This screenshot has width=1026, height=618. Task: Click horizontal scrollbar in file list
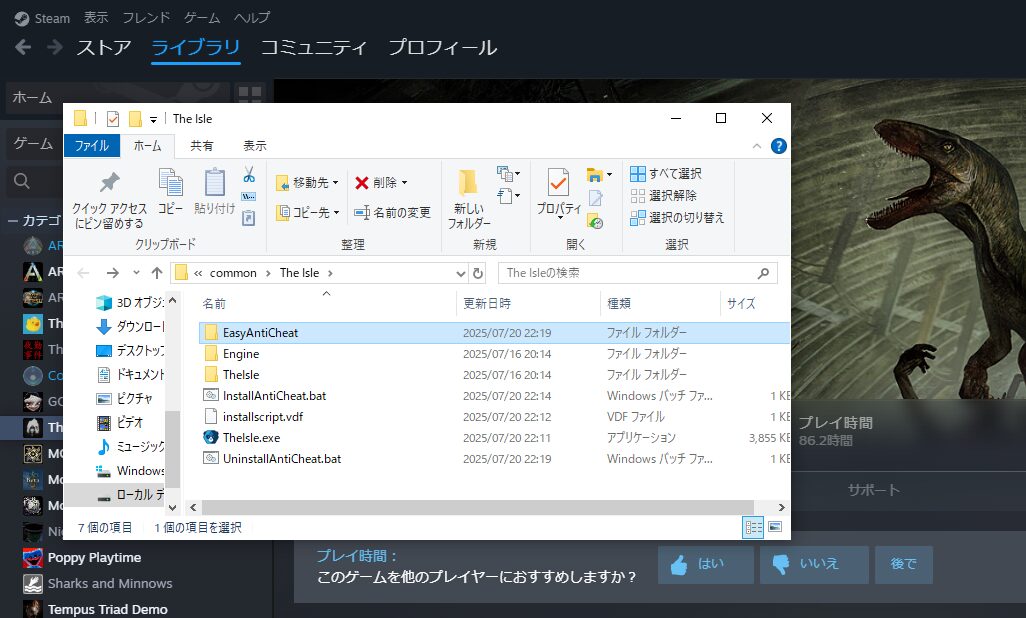coord(478,507)
